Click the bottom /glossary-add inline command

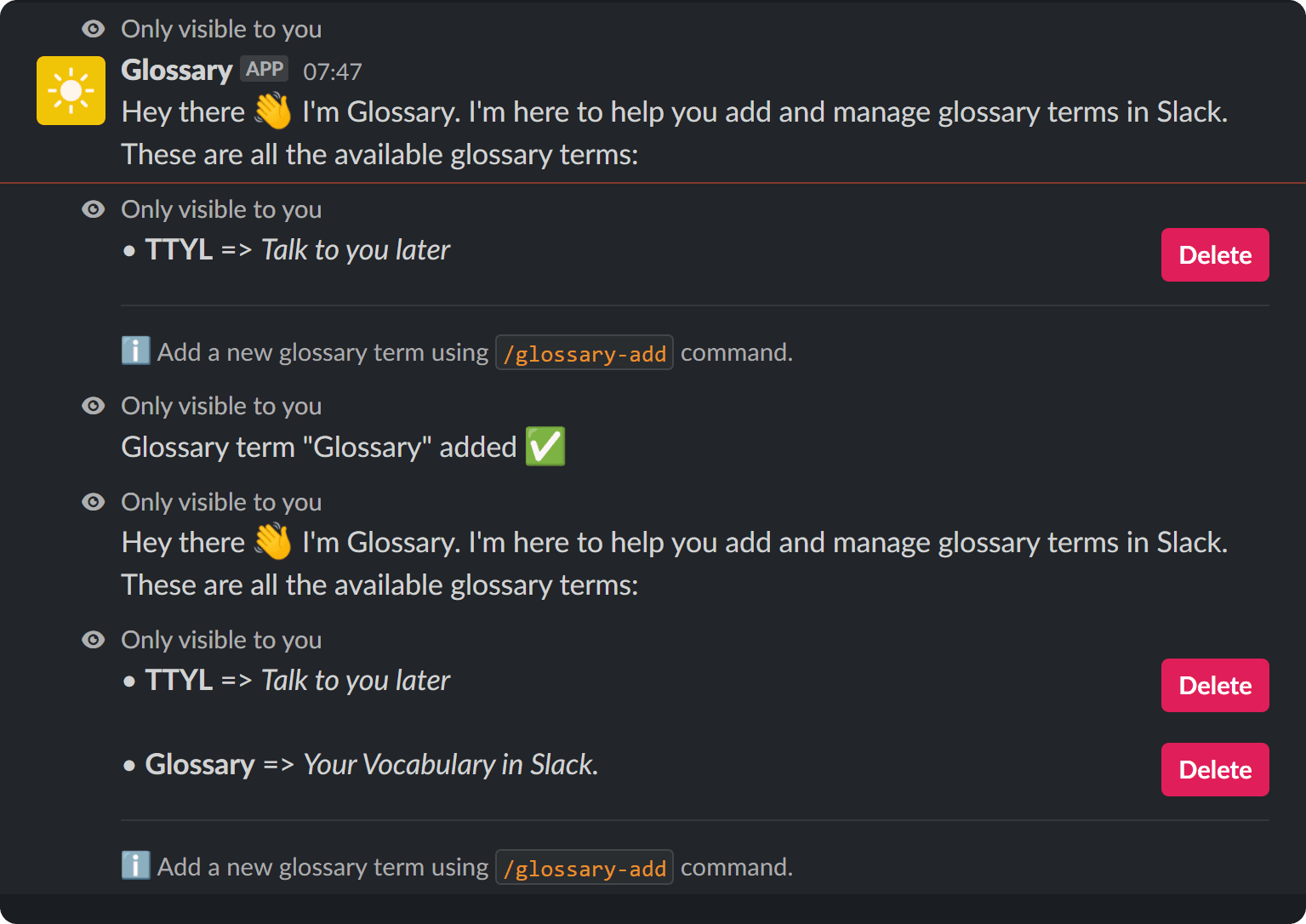pyautogui.click(x=584, y=867)
